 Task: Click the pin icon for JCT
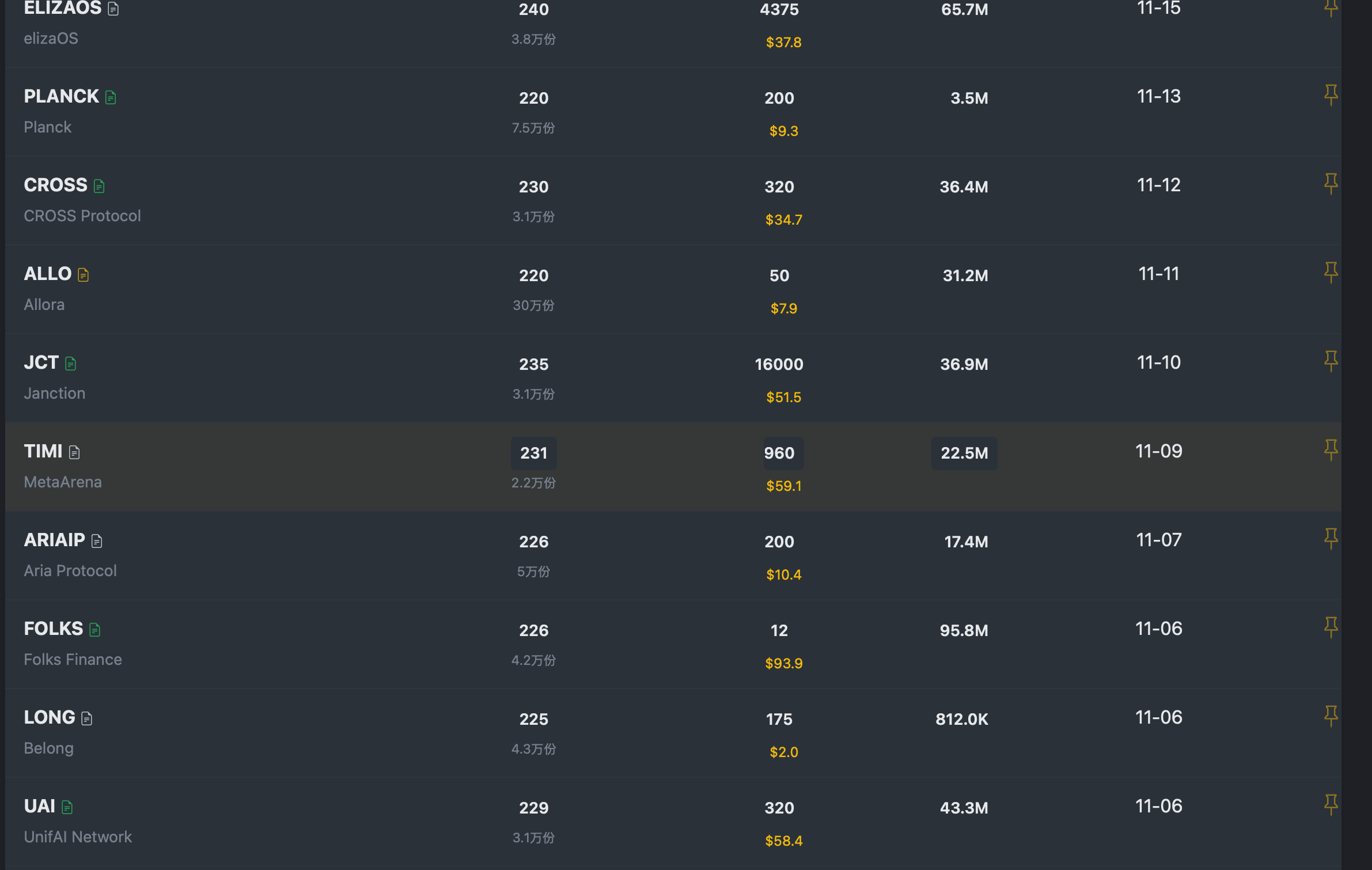tap(1331, 361)
